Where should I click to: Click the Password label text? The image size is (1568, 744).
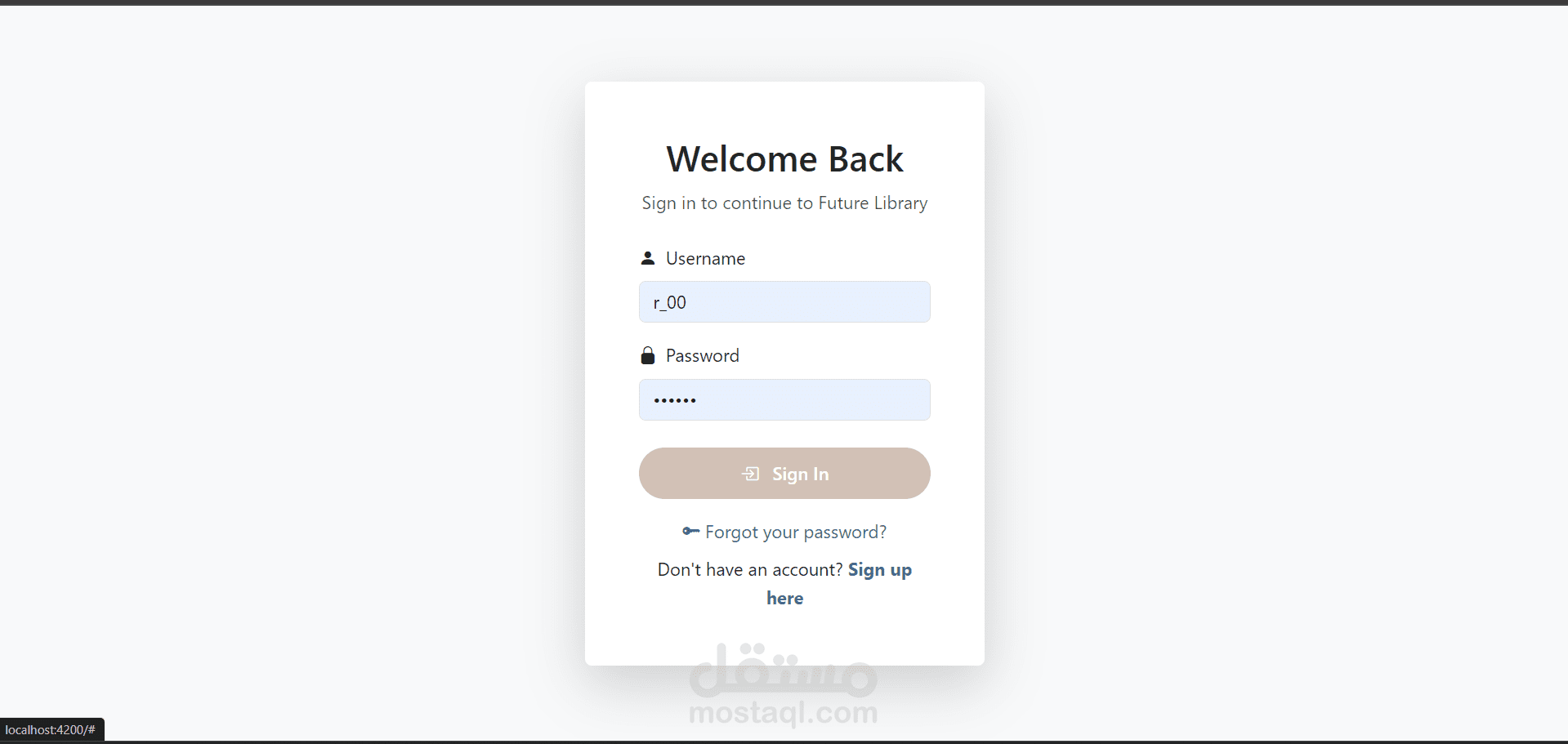pos(703,355)
